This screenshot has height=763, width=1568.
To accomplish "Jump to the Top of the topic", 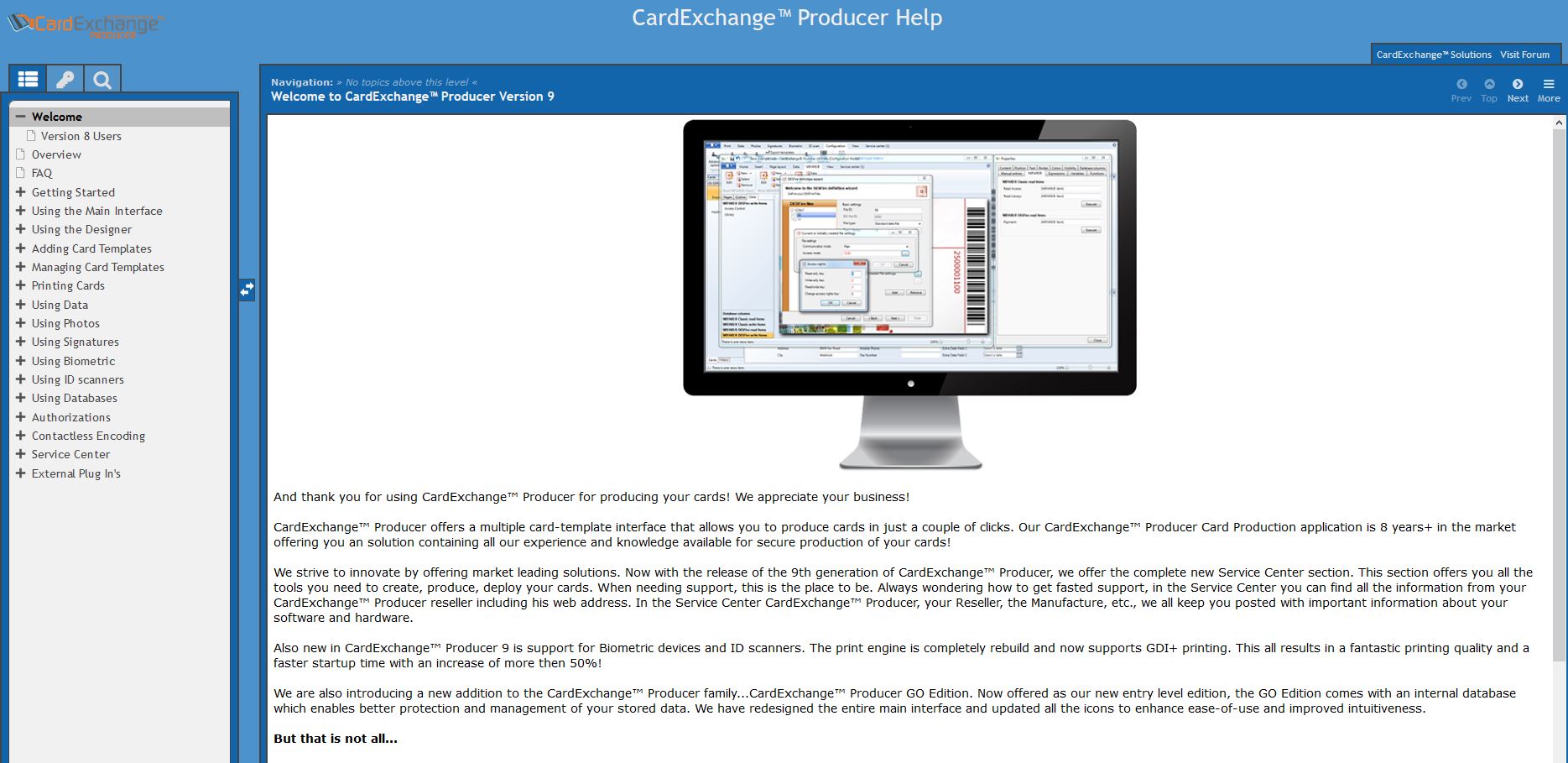I will pos(1489,90).
